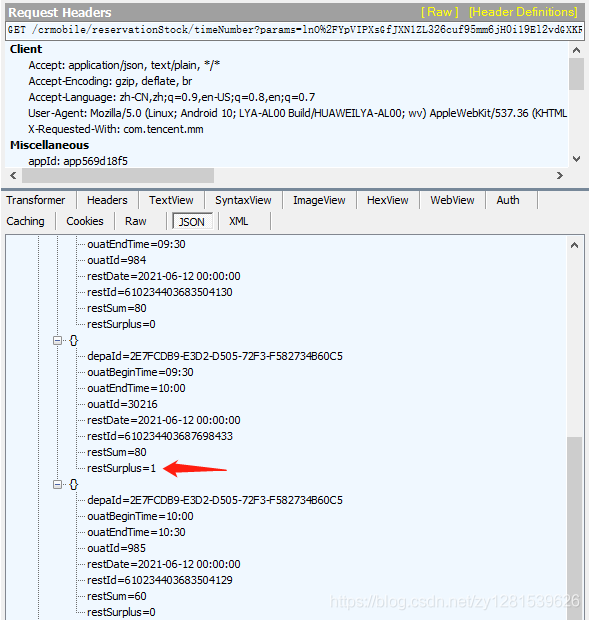
Task: Select the ouatBeginTime=10:00 node
Action: pos(140,516)
